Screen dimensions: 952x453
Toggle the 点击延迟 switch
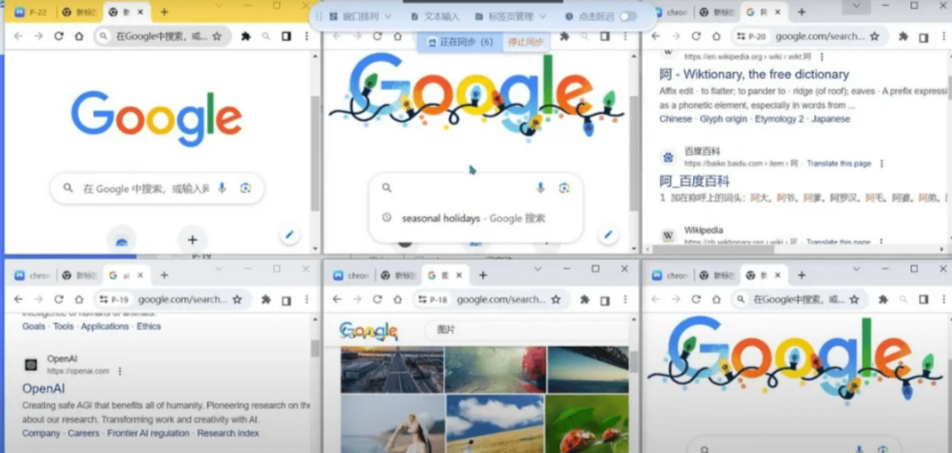coord(628,16)
